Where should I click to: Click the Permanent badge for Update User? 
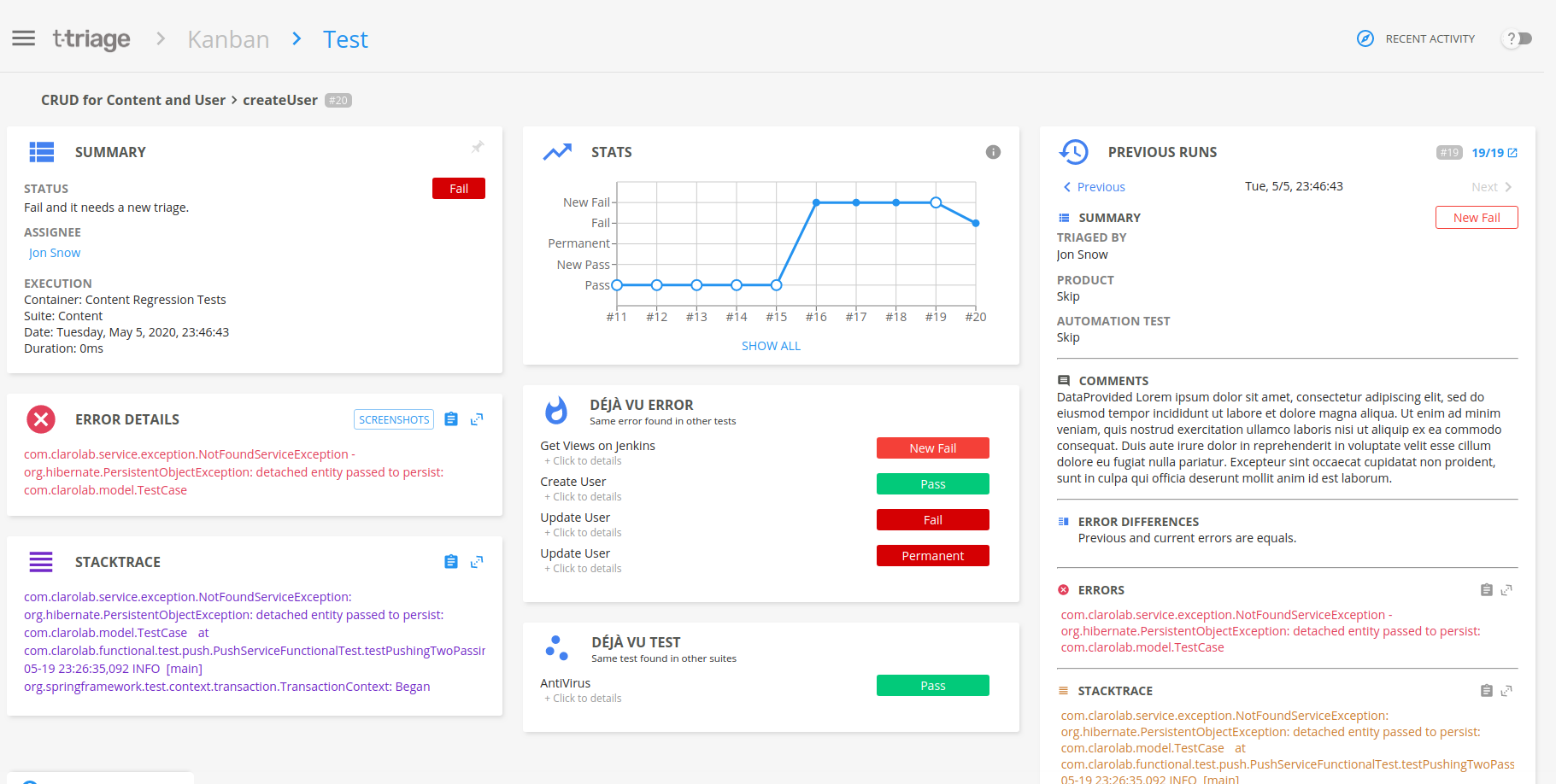(932, 556)
